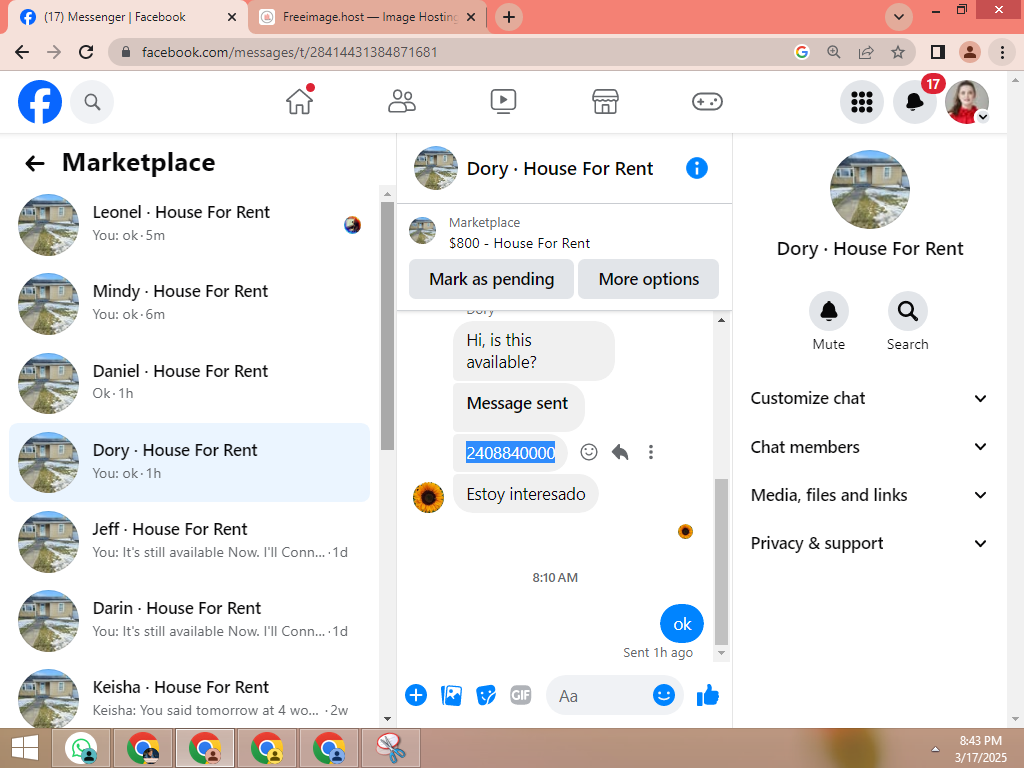The height and width of the screenshot is (768, 1024).
Task: Search in conversation icon
Action: point(907,312)
